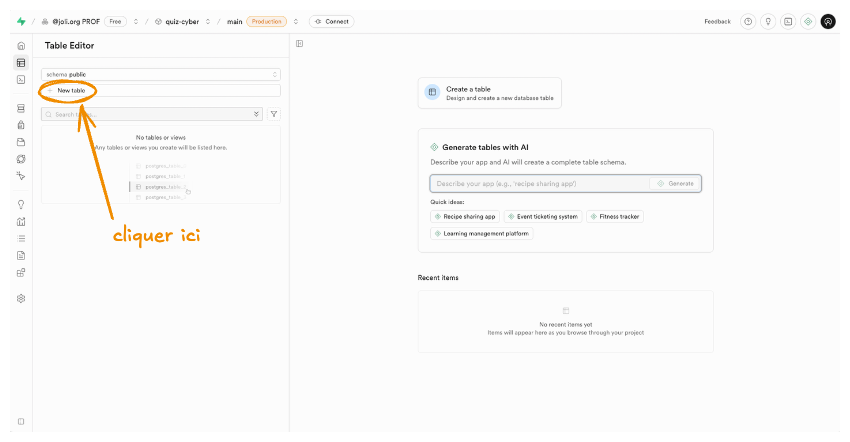
Task: Open the Help icon in top bar
Action: coord(747,21)
